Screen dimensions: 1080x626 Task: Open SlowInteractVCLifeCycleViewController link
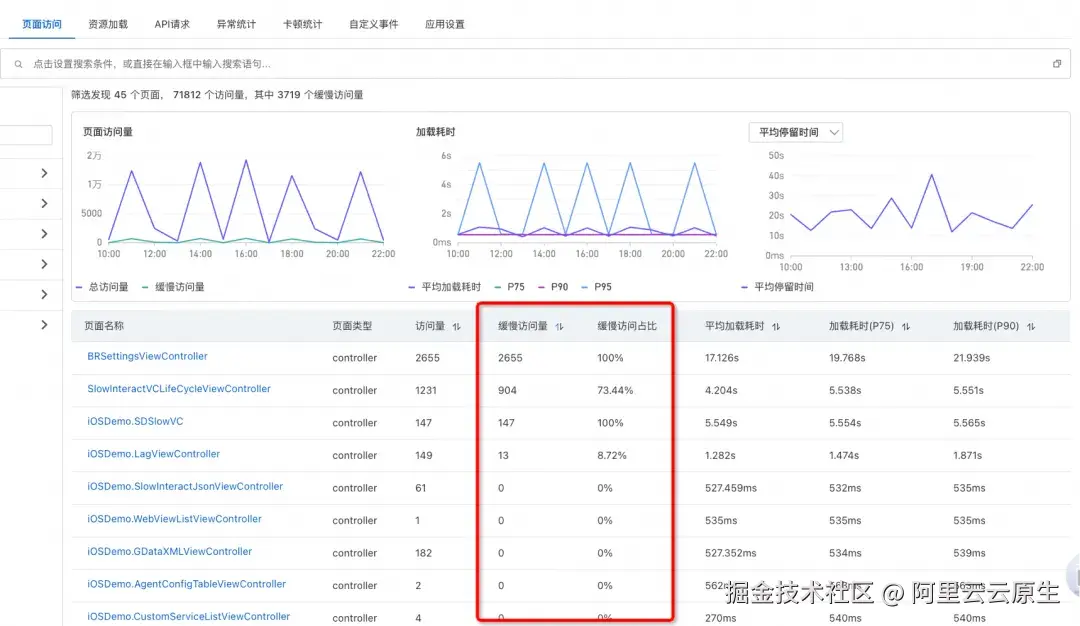click(x=178, y=388)
